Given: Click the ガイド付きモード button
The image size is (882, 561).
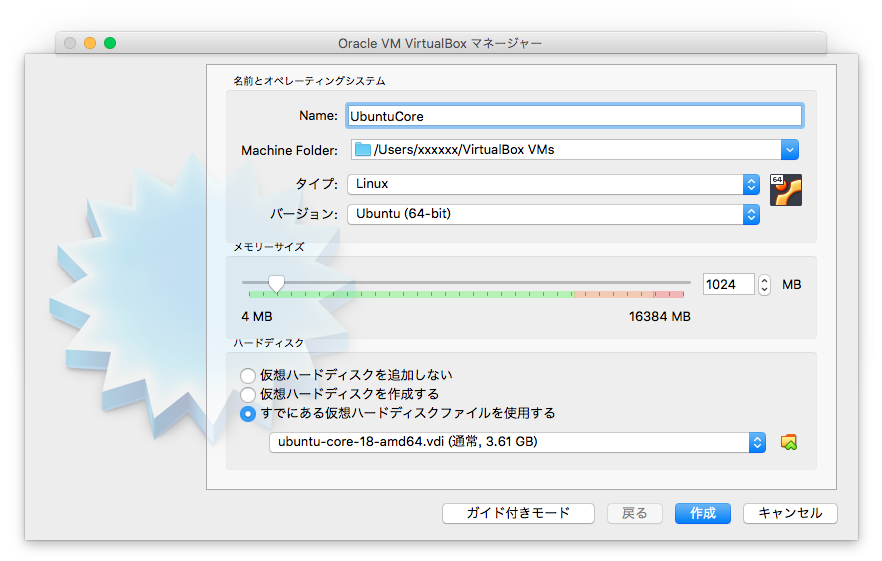Looking at the screenshot, I should 518,513.
